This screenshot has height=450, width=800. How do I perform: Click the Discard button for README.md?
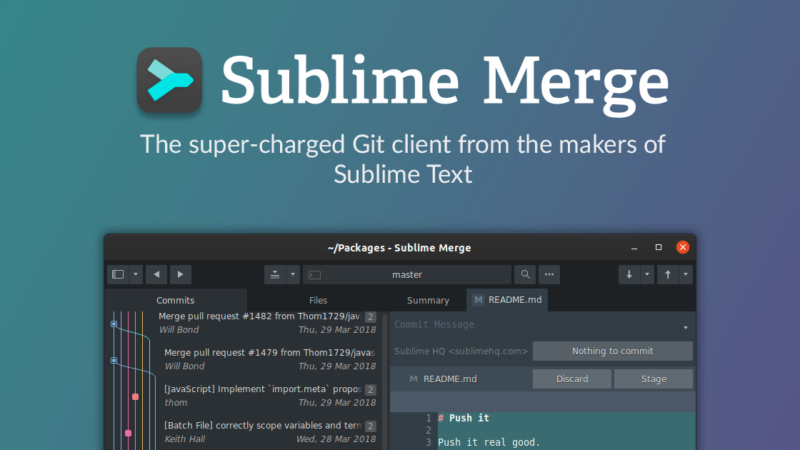571,379
